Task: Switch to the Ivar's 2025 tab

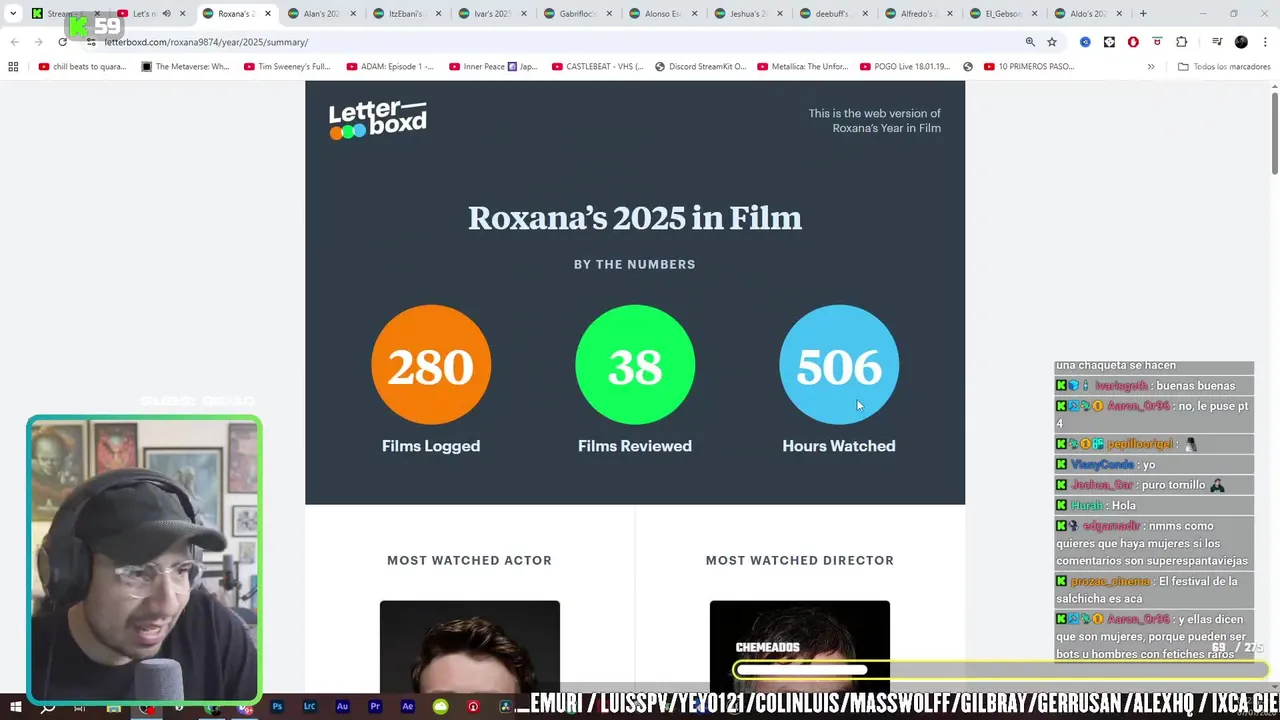Action: pos(491,14)
